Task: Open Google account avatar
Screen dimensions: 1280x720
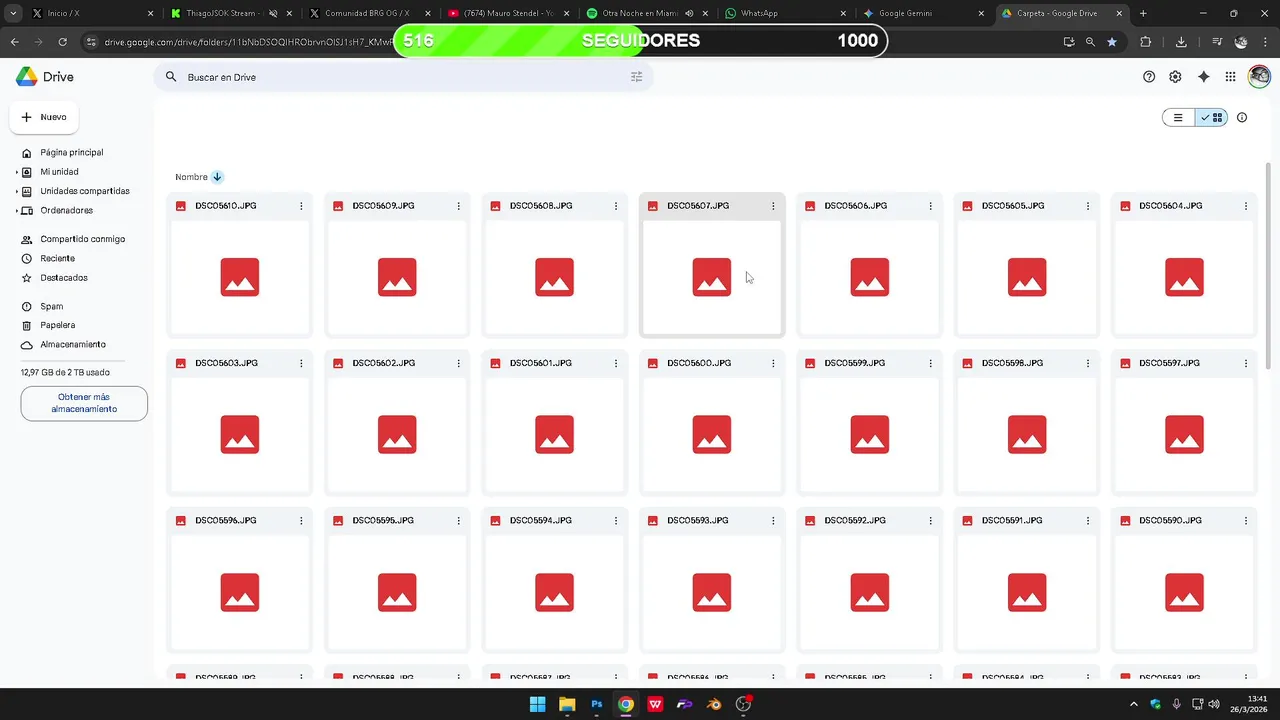Action: (1259, 77)
